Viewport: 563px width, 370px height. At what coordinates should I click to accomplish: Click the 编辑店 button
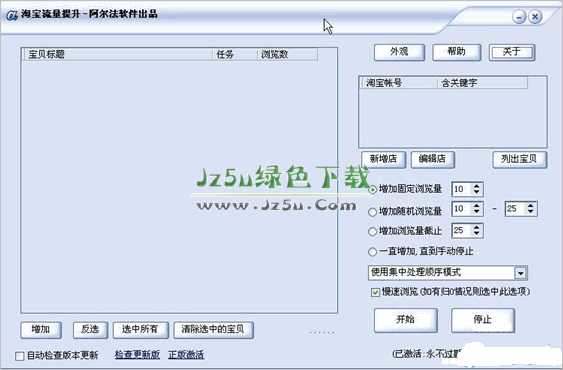(432, 159)
